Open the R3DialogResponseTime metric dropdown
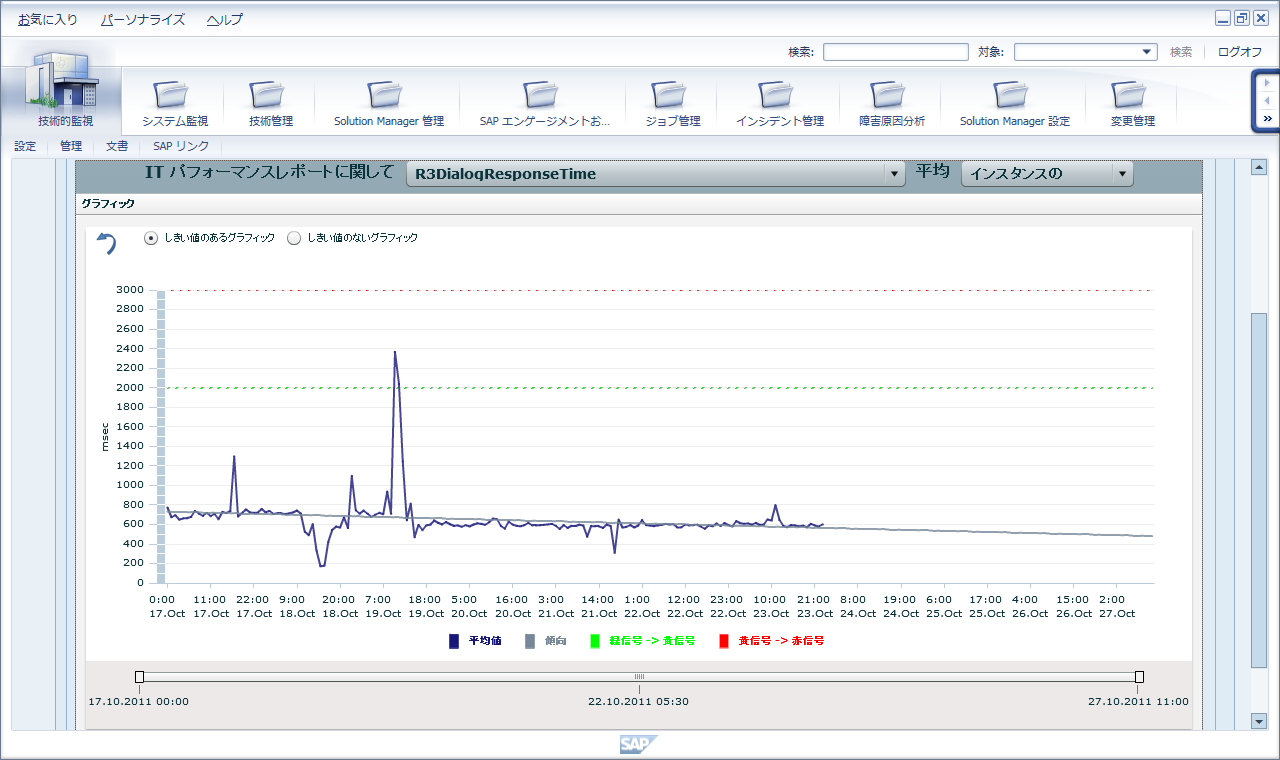 (656, 174)
